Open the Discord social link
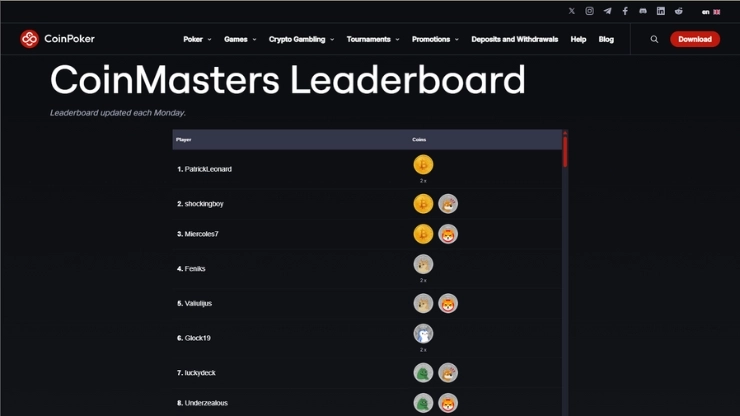This screenshot has height=416, width=740. (643, 11)
